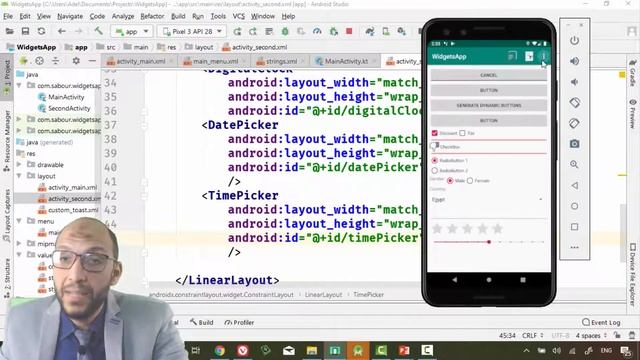Click the Save All toolbar icon
640x360 pixels.
[25, 31]
